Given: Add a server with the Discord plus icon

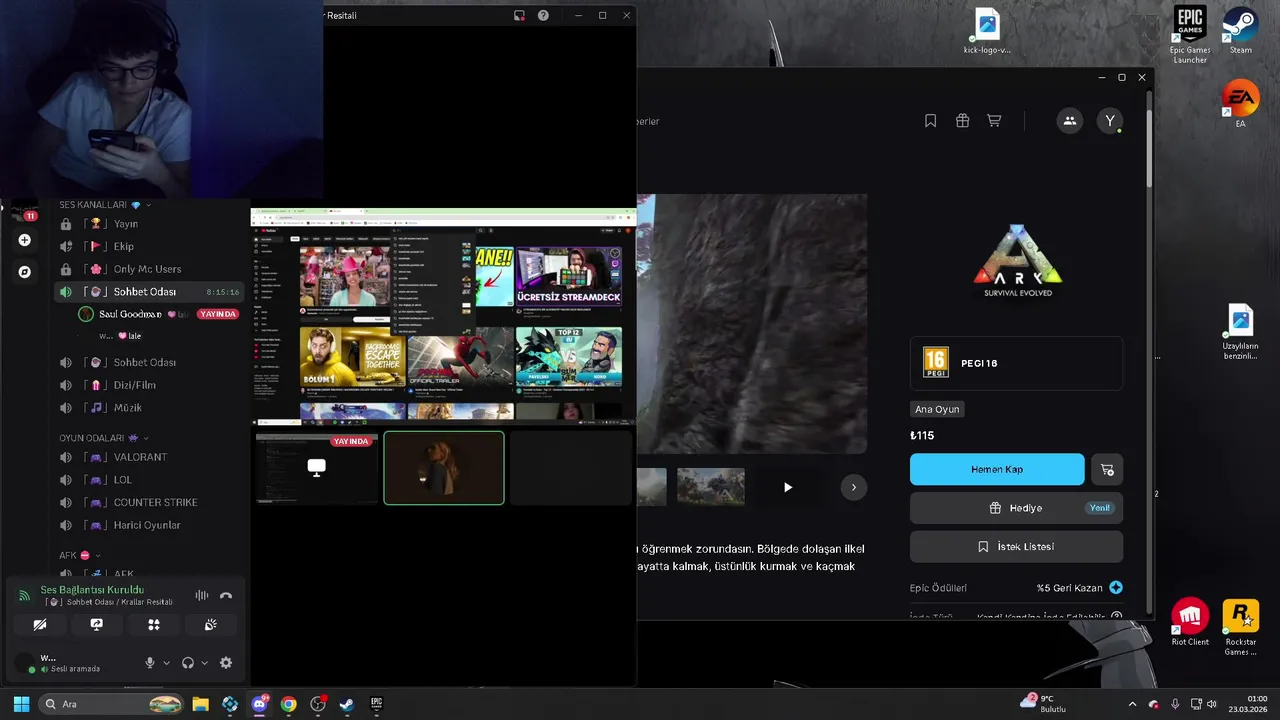Looking at the screenshot, I should click(24, 240).
